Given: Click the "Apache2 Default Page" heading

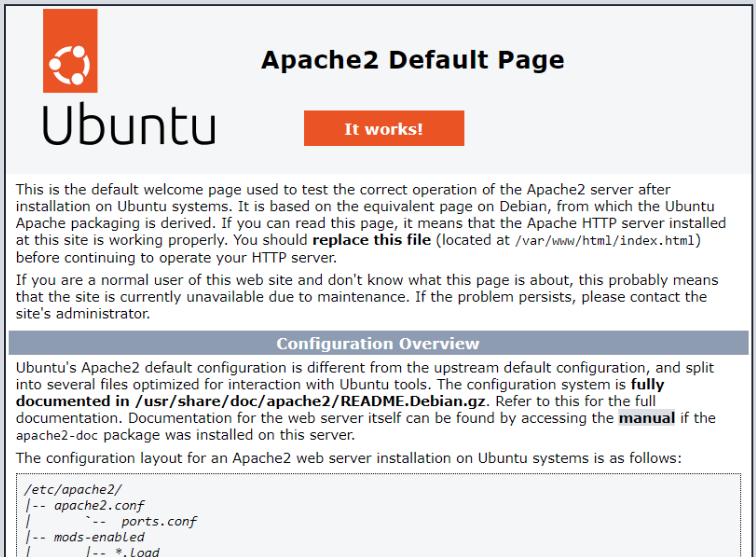Looking at the screenshot, I should [412, 59].
